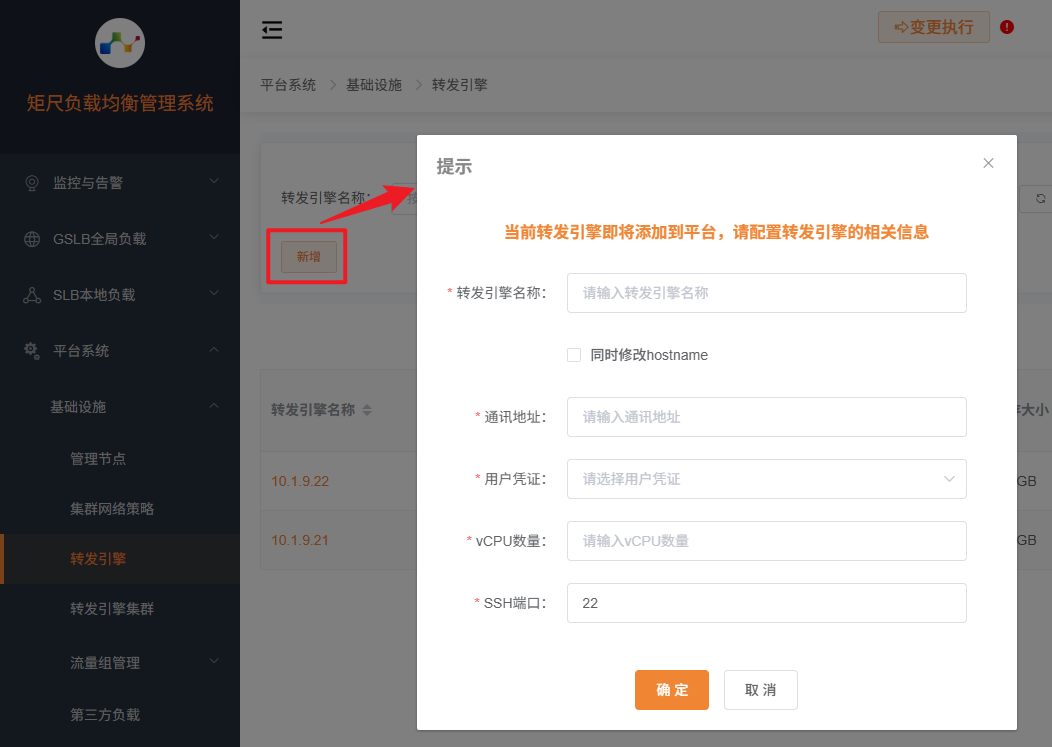The height and width of the screenshot is (747, 1052).
Task: Collapse the sidebar using the hamburger icon
Action: point(271,30)
